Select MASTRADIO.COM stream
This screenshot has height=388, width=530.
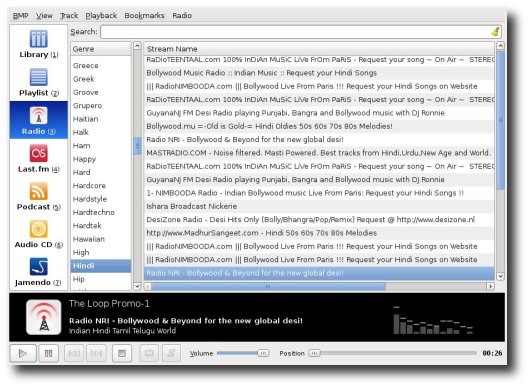[x=319, y=153]
